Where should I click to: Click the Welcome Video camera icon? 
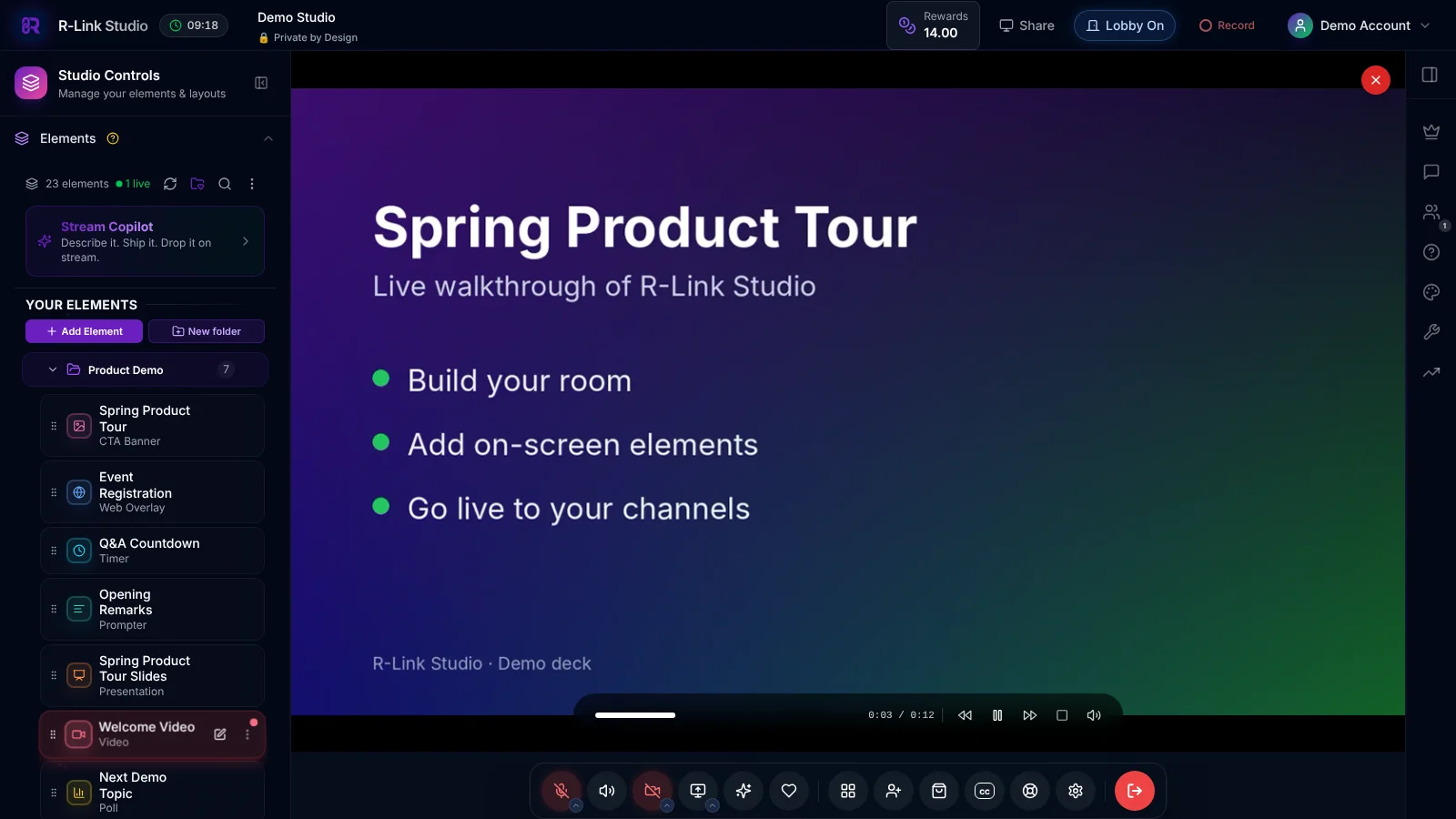[x=79, y=734]
